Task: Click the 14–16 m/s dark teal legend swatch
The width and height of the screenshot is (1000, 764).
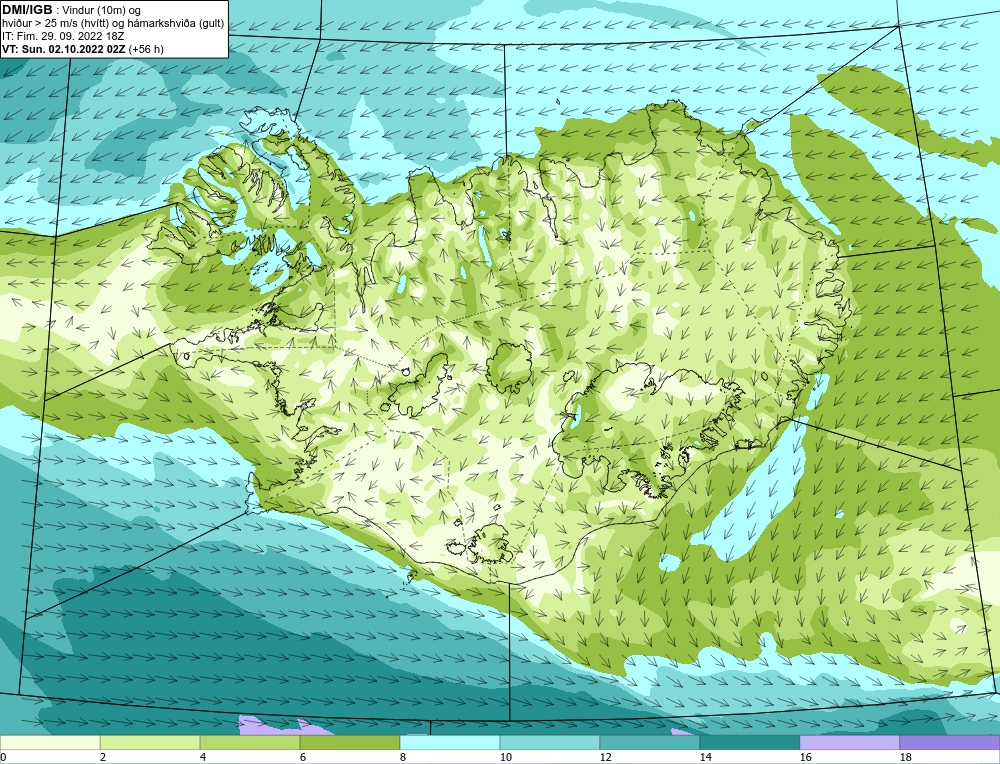Action: click(x=749, y=742)
